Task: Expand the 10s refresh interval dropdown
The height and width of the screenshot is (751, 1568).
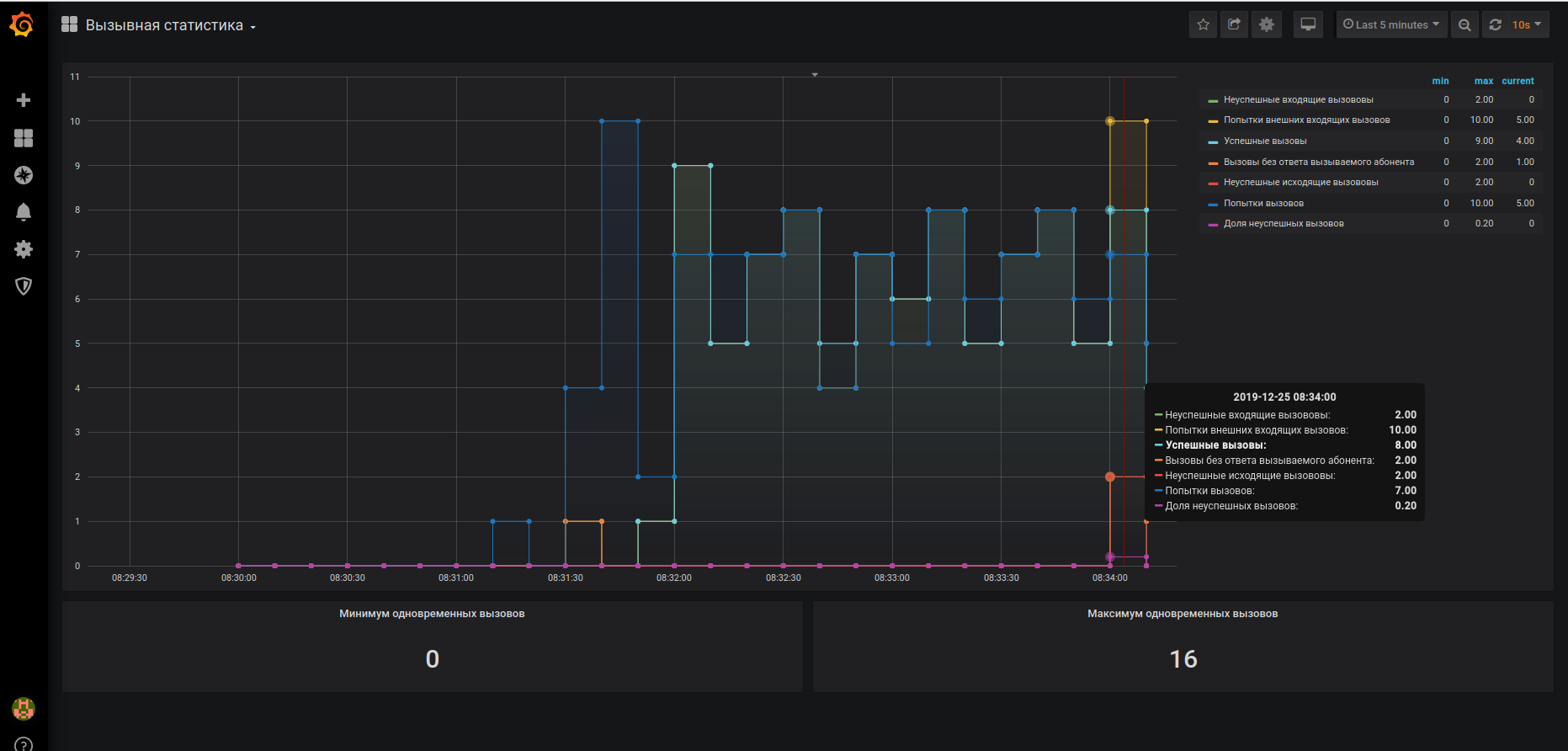Action: tap(1526, 24)
